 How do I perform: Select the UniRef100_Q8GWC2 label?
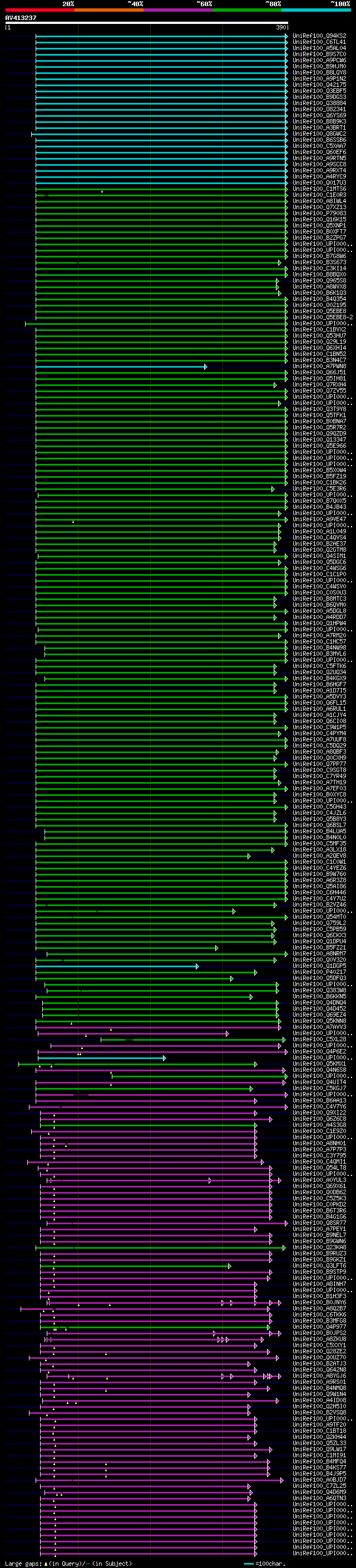[x=319, y=134]
